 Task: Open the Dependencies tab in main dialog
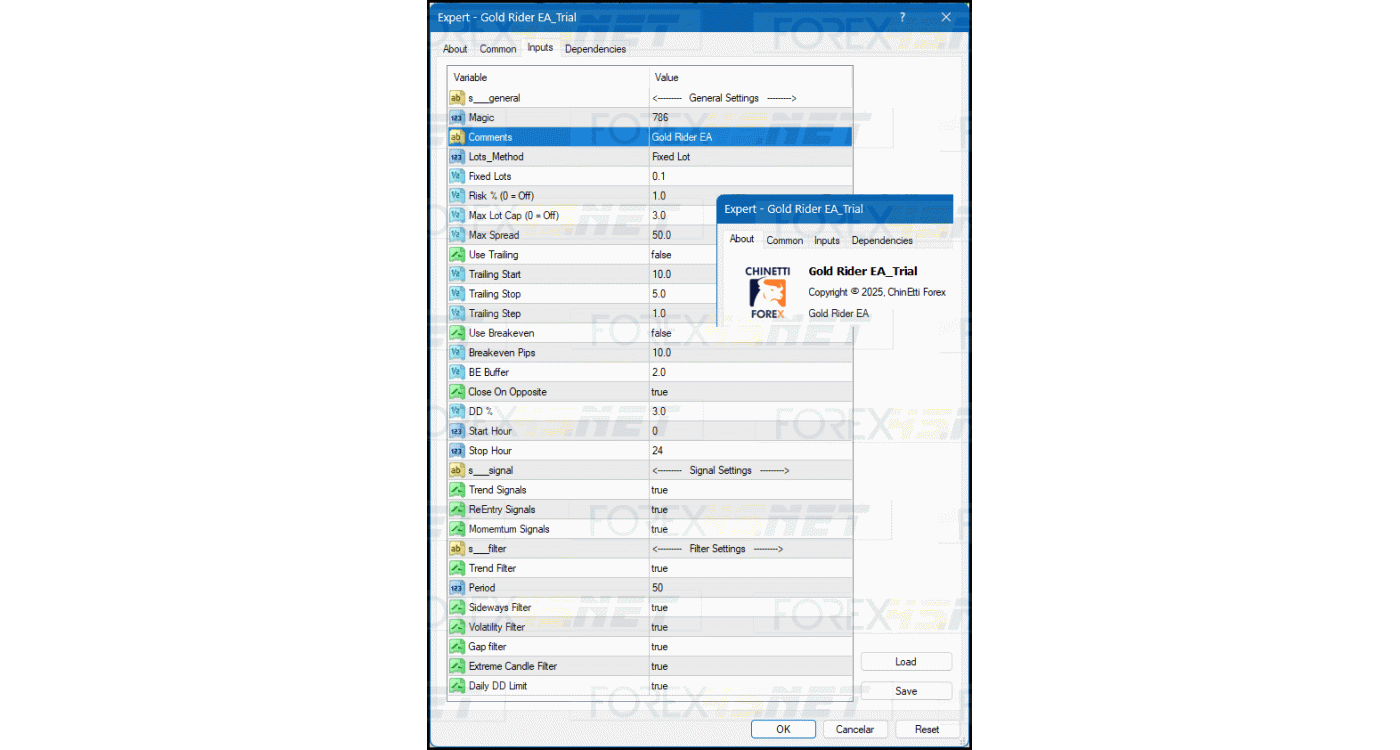tap(595, 49)
